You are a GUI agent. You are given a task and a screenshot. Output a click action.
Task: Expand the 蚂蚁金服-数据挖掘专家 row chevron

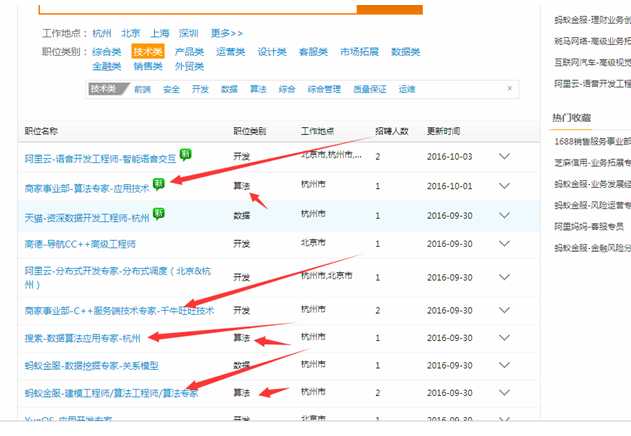tap(504, 365)
